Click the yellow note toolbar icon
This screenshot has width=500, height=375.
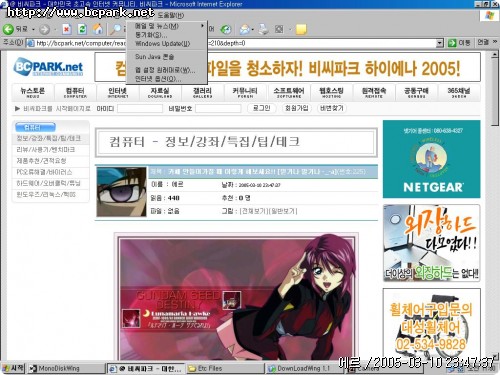[301, 29]
